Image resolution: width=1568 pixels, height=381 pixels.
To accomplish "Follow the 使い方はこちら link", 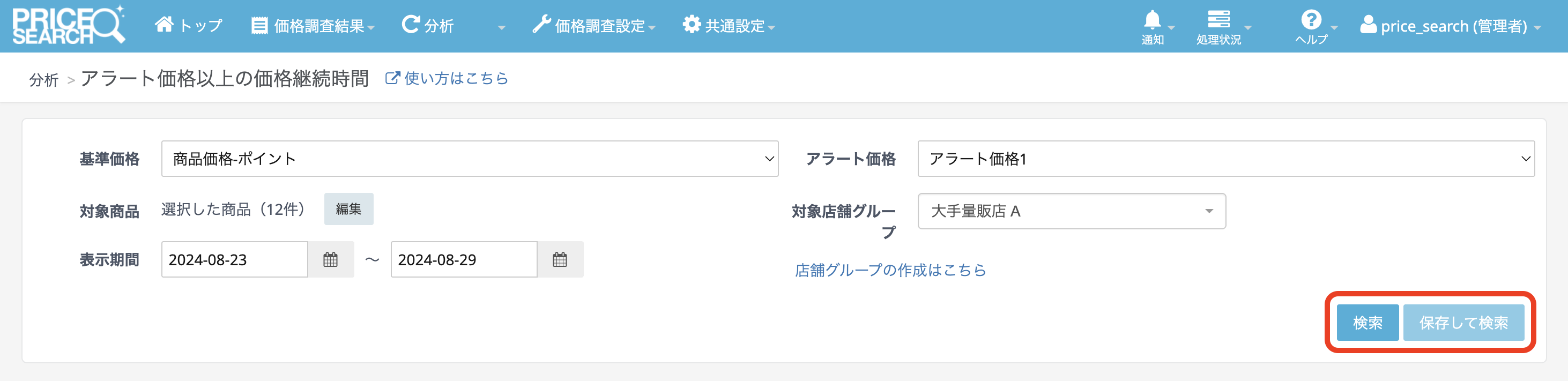I will [448, 79].
